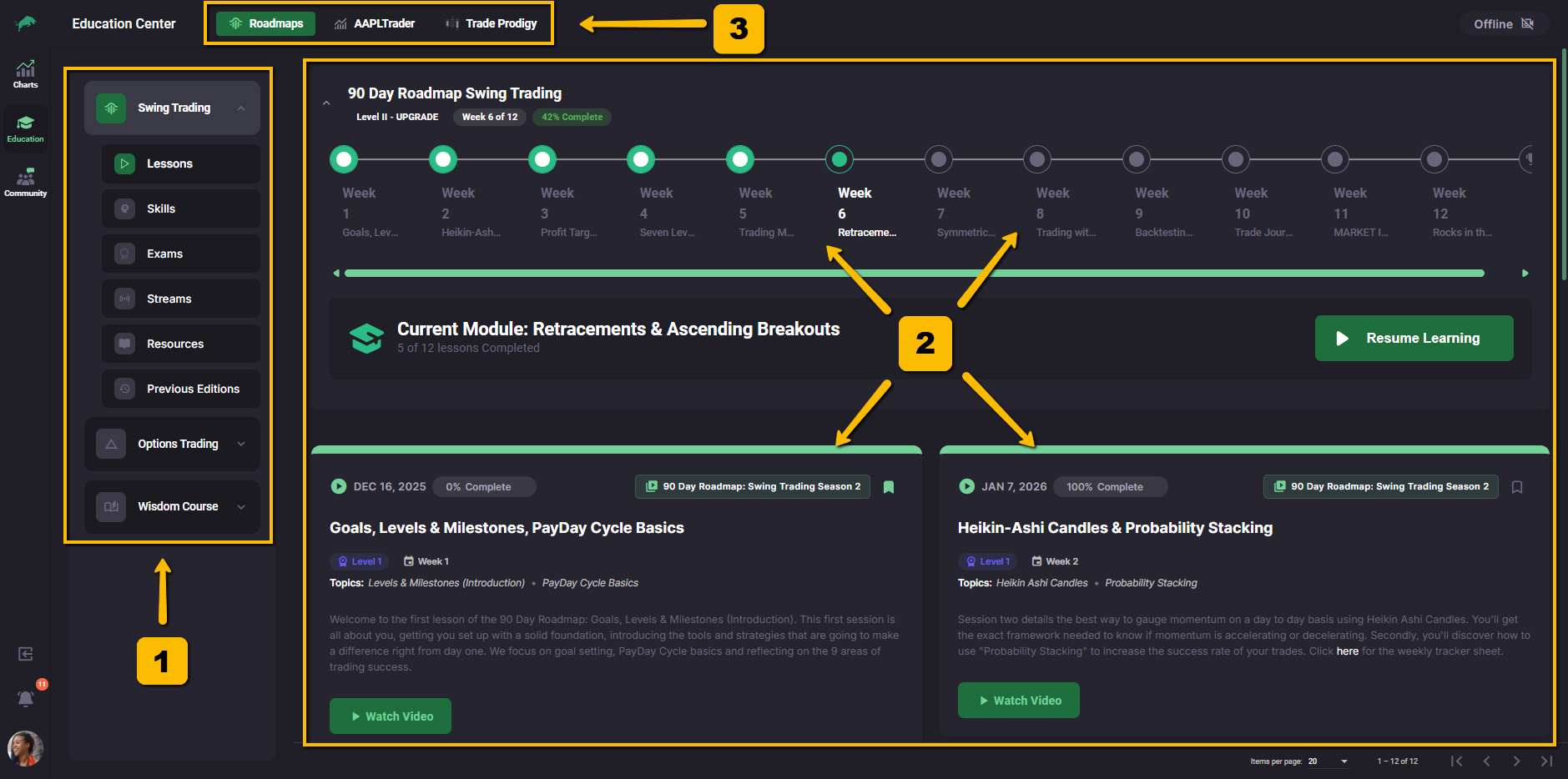The height and width of the screenshot is (779, 1568).
Task: Open the Community sidebar icon
Action: (x=25, y=183)
